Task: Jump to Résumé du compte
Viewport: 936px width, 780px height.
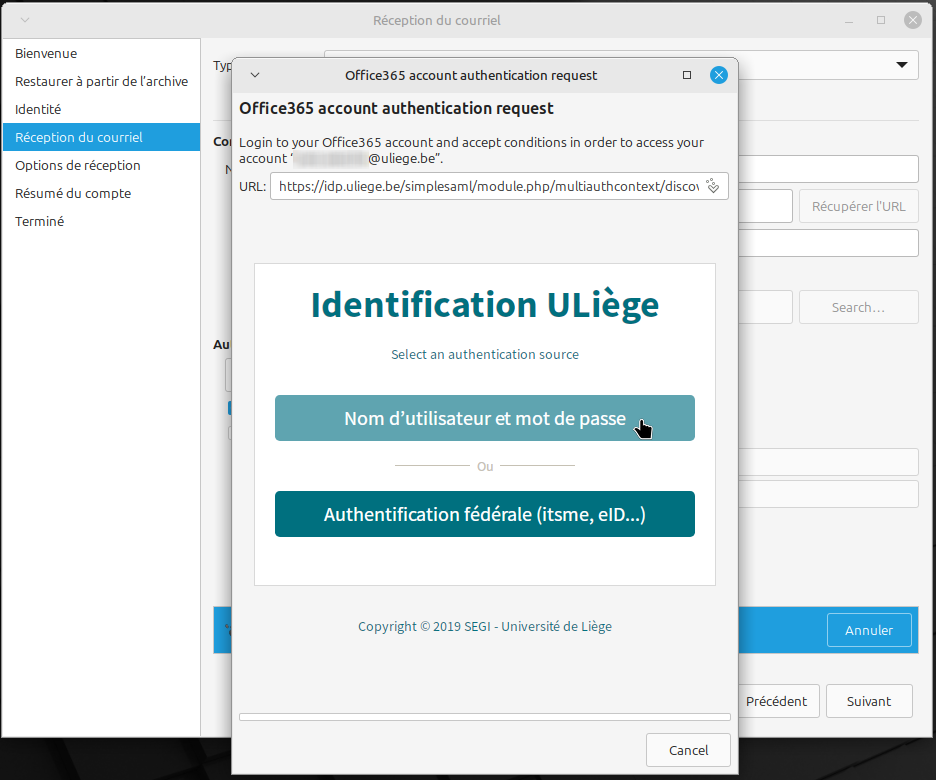Action: click(x=73, y=194)
